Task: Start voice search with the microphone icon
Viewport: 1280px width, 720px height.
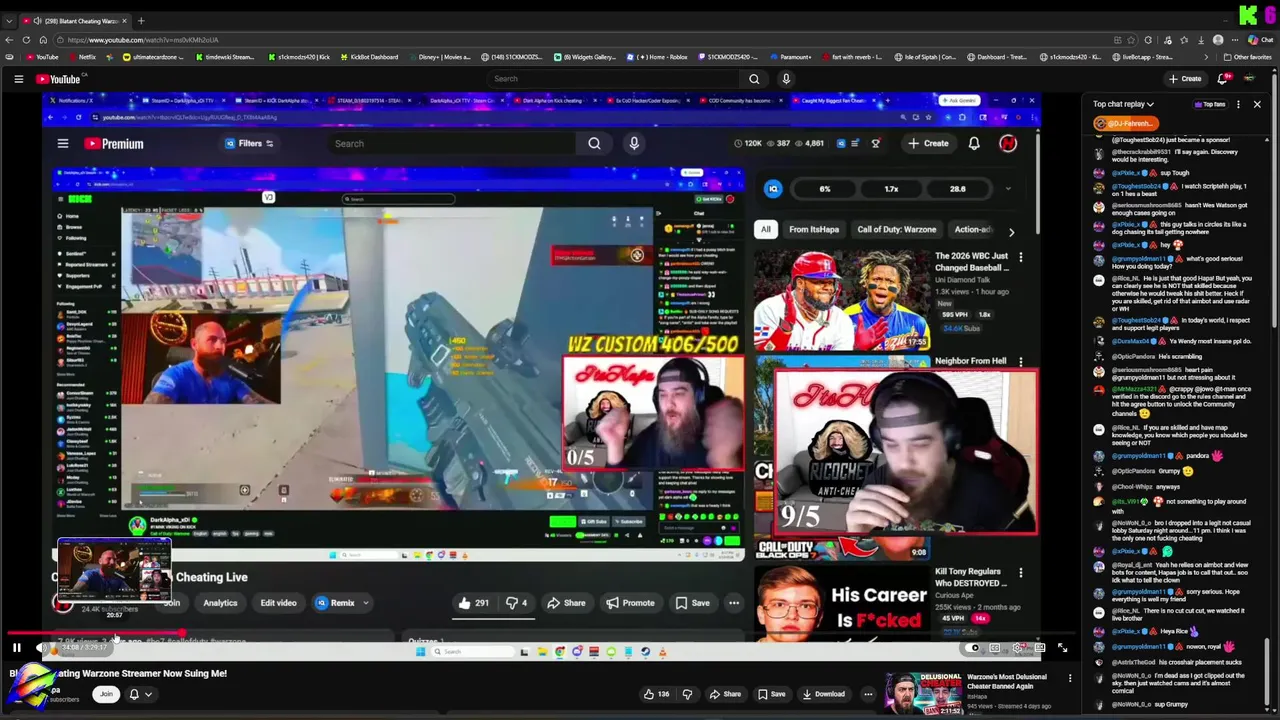Action: pyautogui.click(x=786, y=79)
